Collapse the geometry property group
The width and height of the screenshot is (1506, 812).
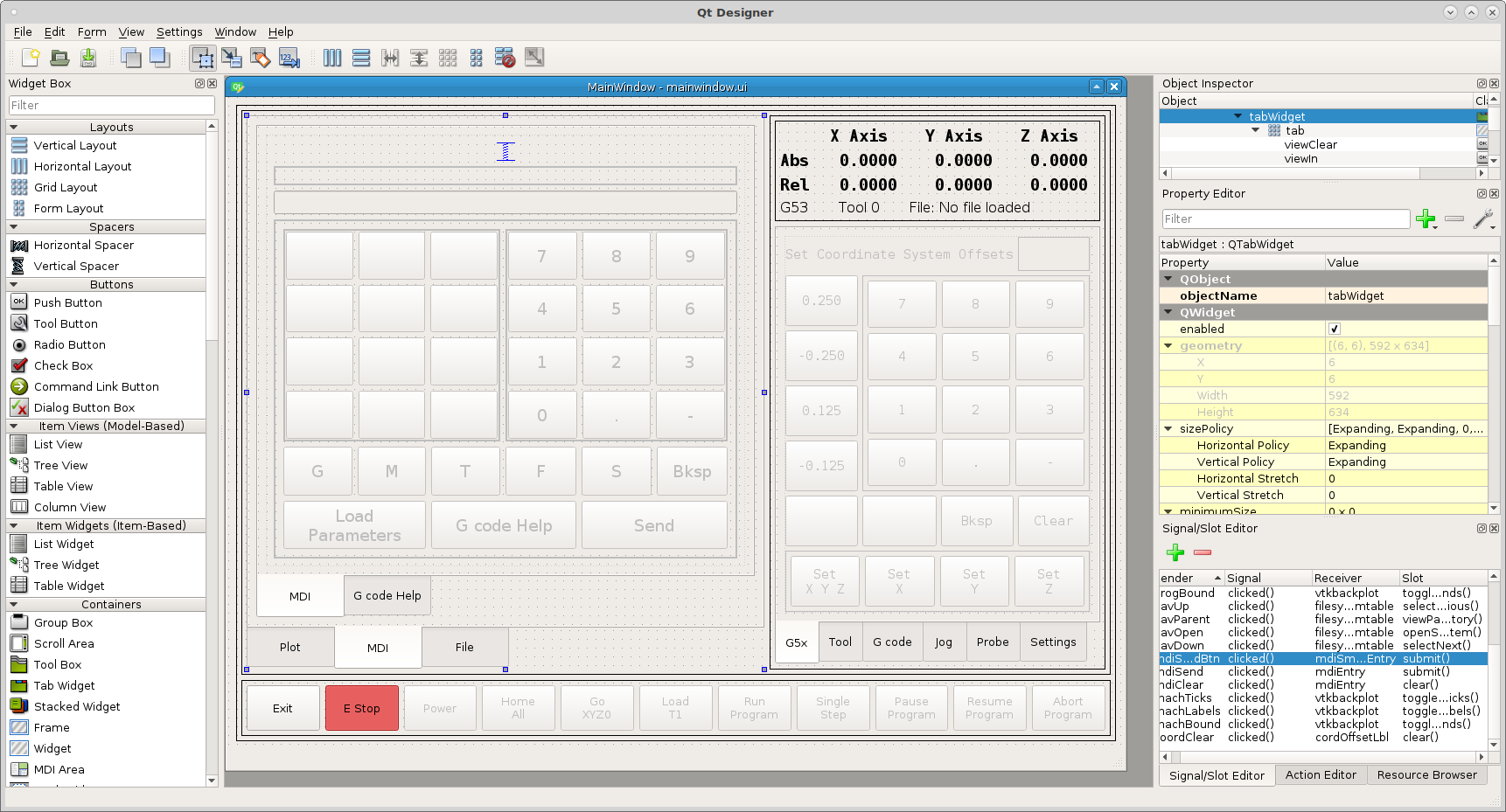pyautogui.click(x=1168, y=345)
